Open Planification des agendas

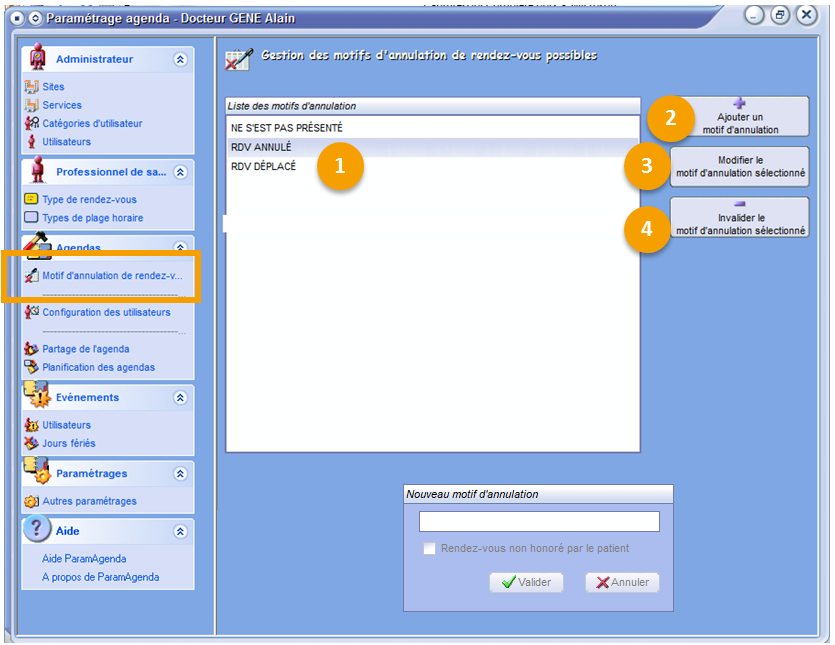tap(98, 367)
